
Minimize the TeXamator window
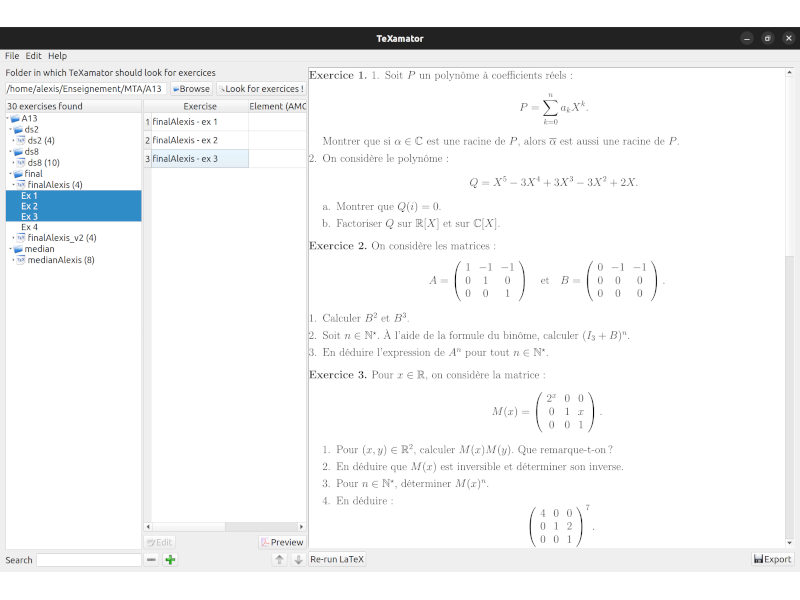(747, 38)
